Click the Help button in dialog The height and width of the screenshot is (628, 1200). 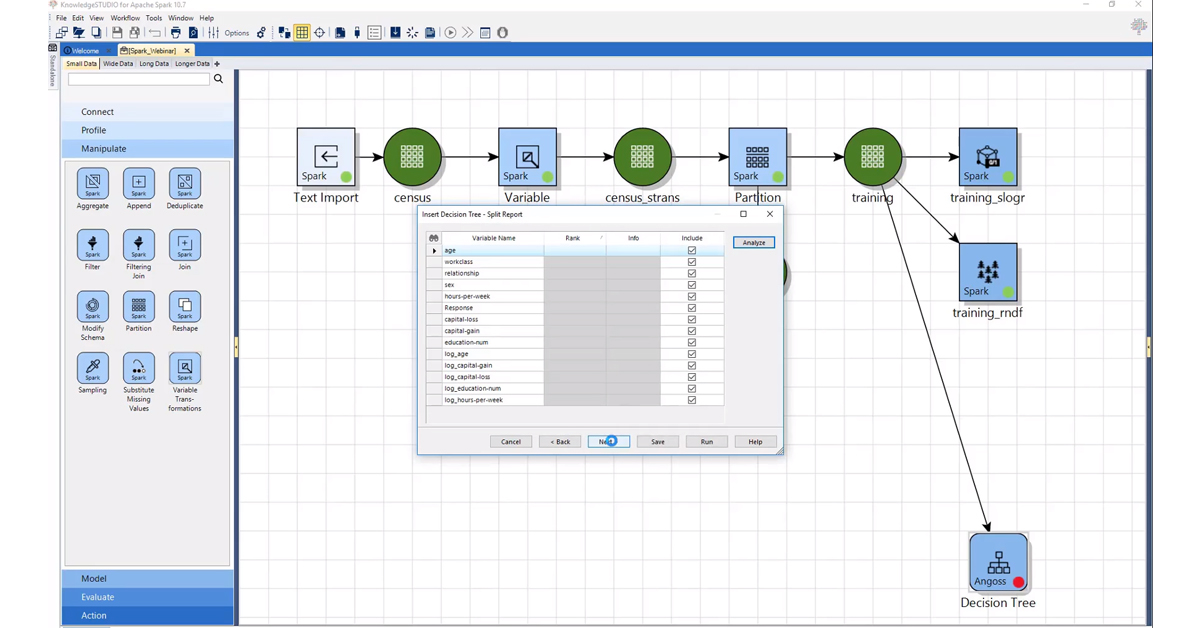(755, 441)
